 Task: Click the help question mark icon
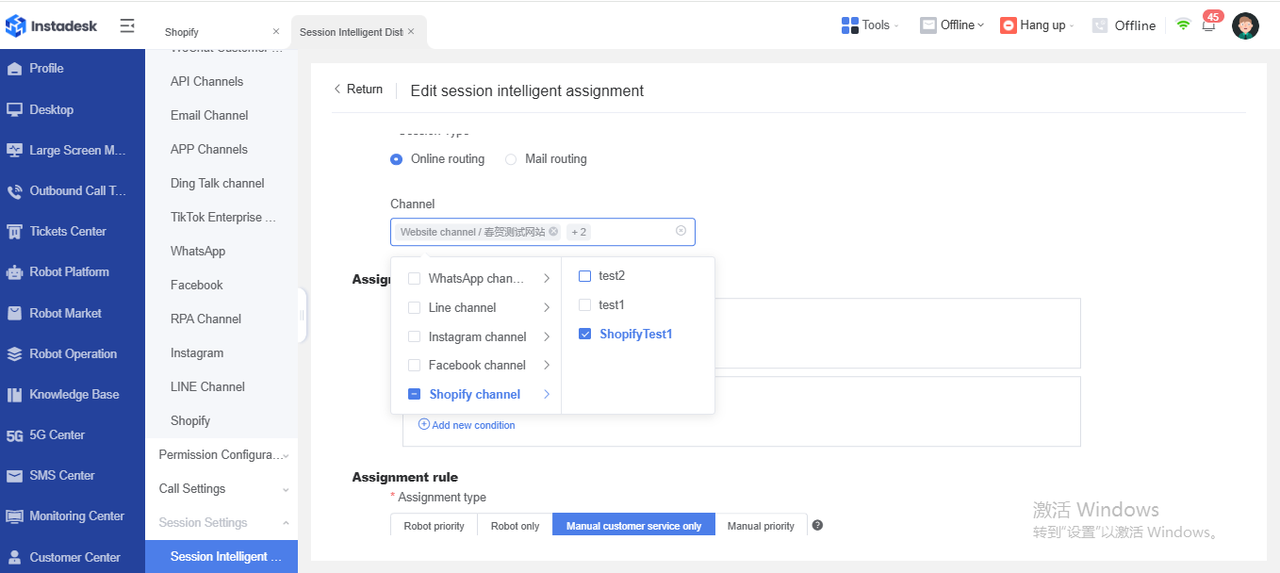point(817,526)
